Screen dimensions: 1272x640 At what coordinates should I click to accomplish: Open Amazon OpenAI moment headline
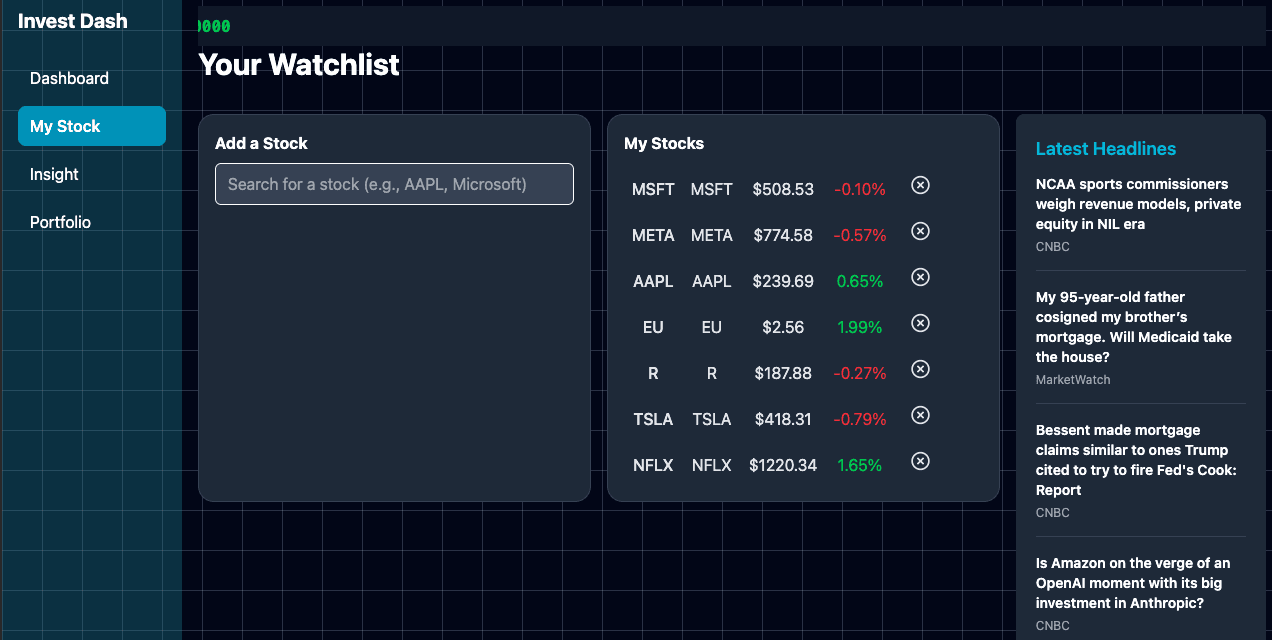[x=1133, y=583]
